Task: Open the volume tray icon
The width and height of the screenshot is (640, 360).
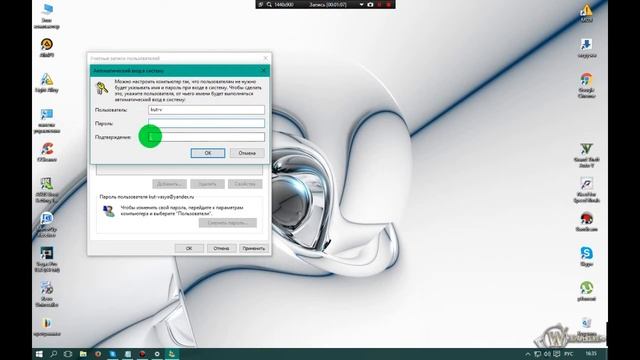Action: coord(547,354)
